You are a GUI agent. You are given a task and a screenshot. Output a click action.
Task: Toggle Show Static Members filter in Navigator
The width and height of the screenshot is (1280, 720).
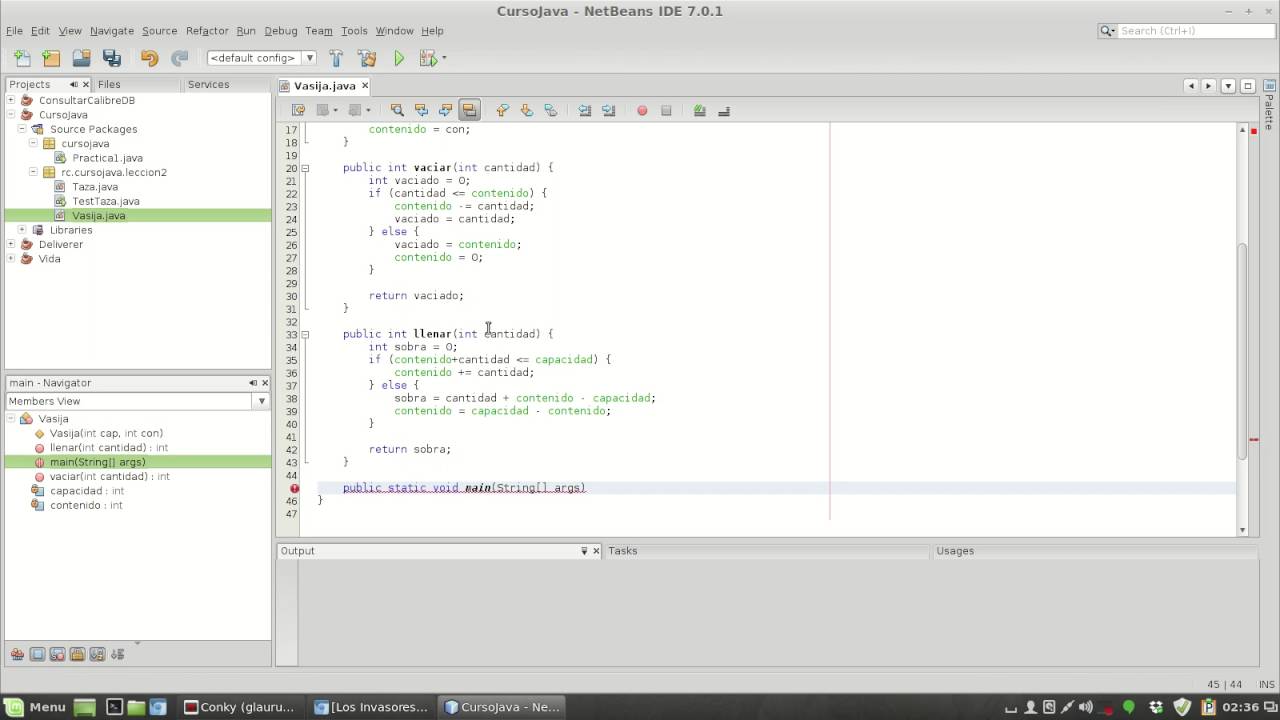(x=57, y=655)
